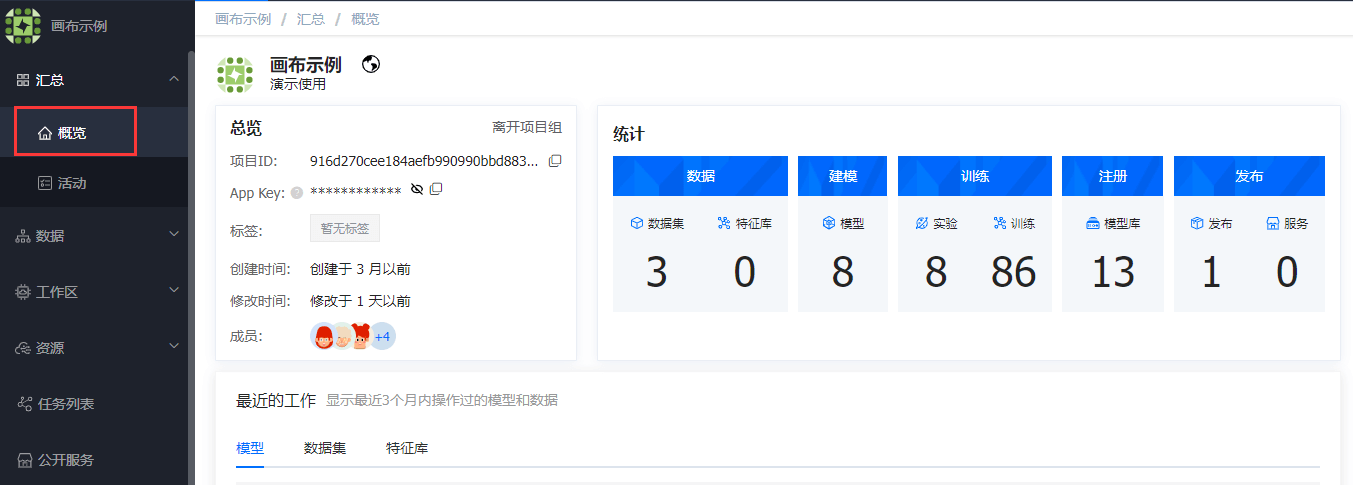Click the truncated 项目ID value 916d270cee…
This screenshot has height=485, width=1353.
tap(424, 160)
